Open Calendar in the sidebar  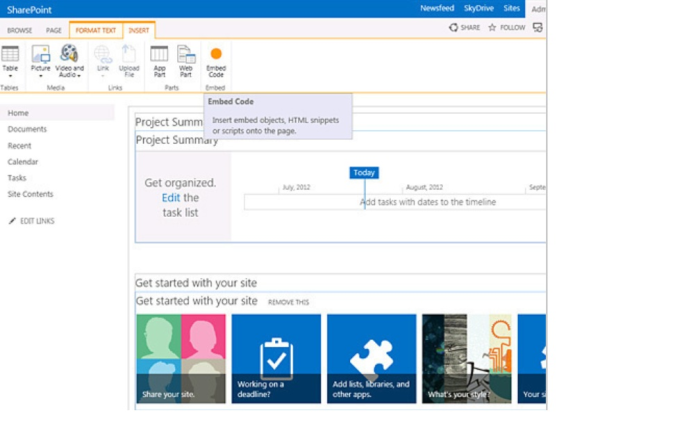tap(23, 162)
